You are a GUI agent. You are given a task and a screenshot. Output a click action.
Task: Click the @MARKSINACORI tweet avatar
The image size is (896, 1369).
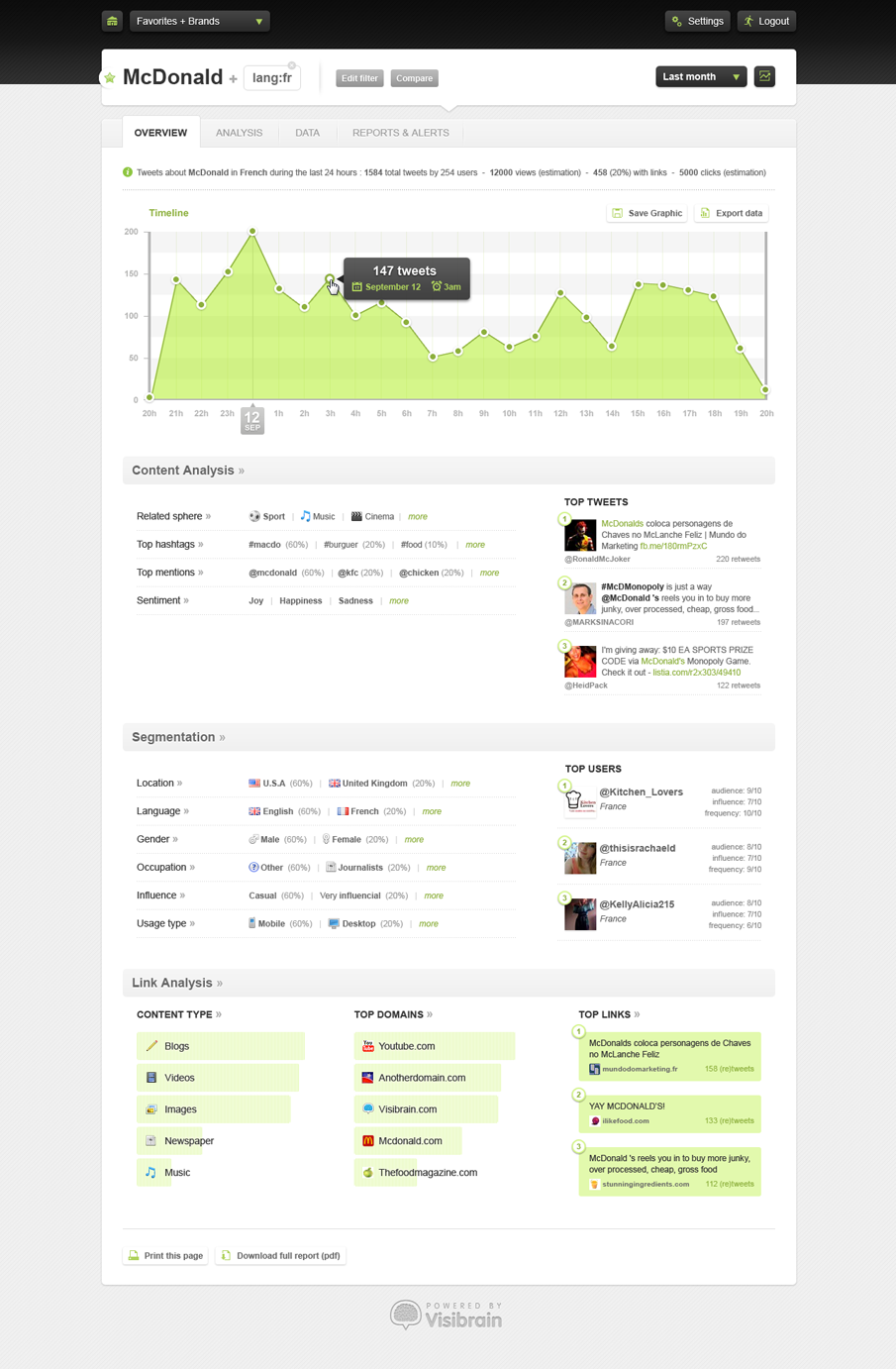tap(580, 598)
